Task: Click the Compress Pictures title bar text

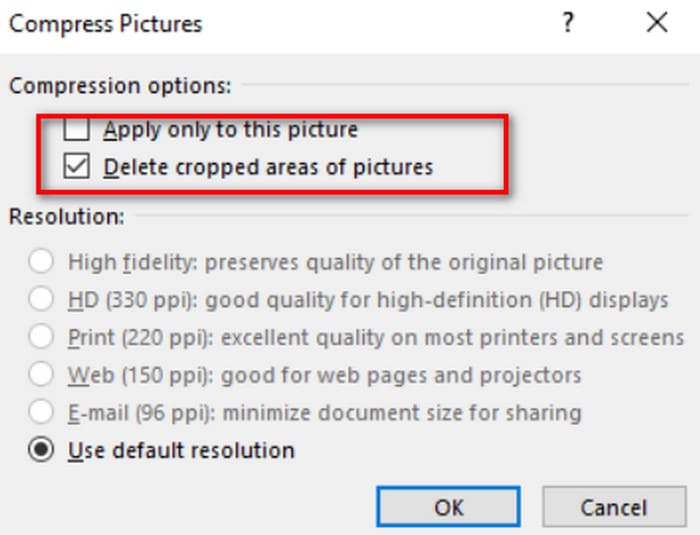Action: click(105, 23)
